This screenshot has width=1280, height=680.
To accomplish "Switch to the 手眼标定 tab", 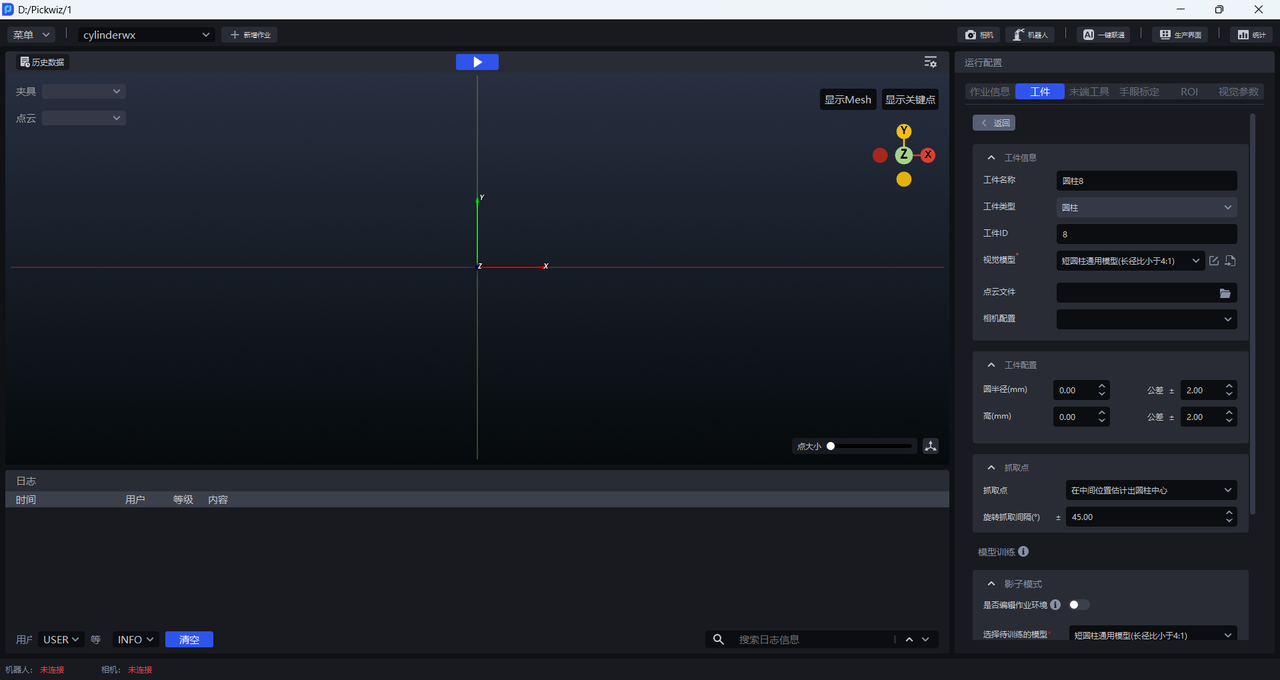I will [x=1139, y=91].
